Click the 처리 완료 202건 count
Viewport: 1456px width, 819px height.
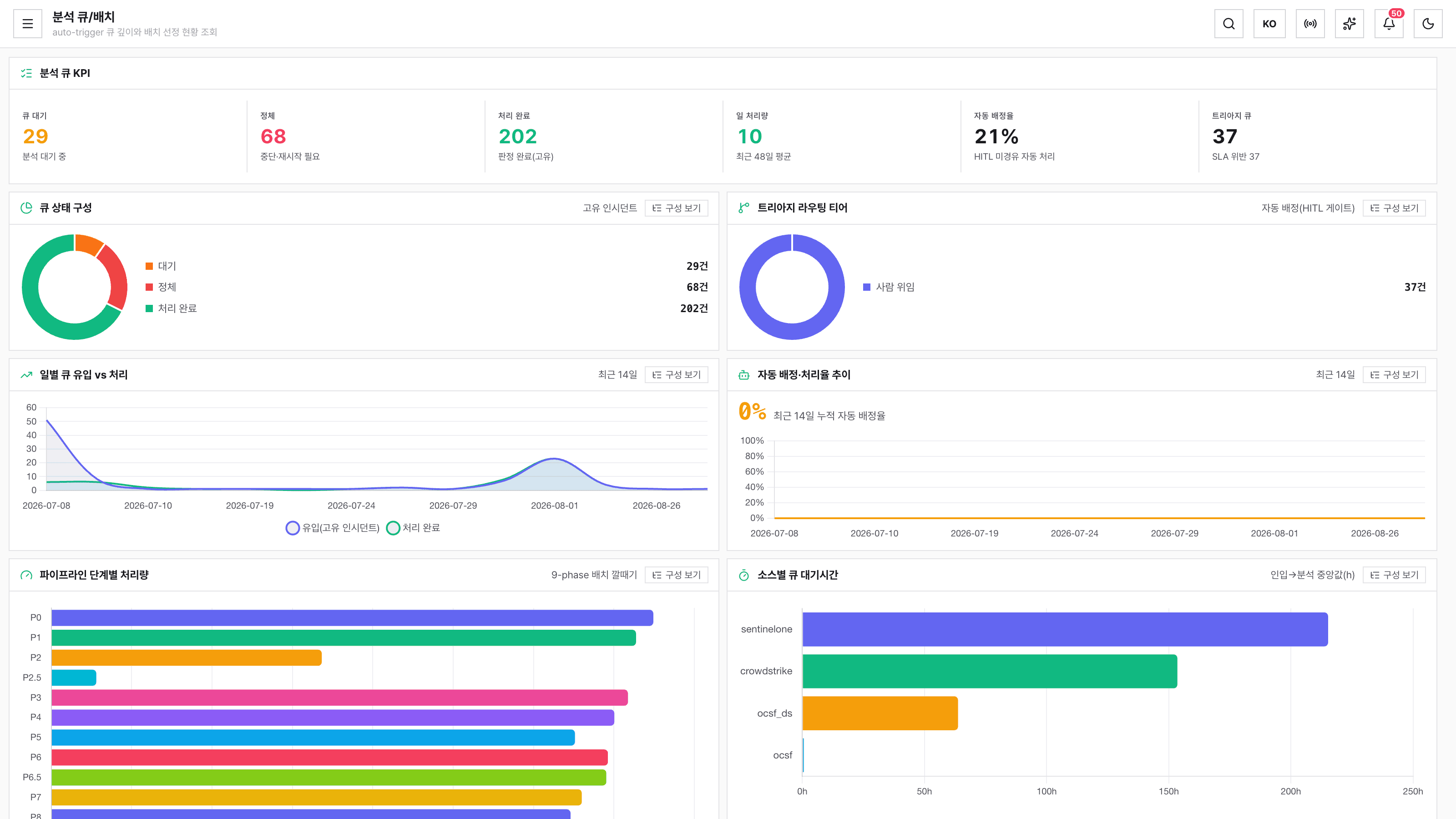pos(694,308)
